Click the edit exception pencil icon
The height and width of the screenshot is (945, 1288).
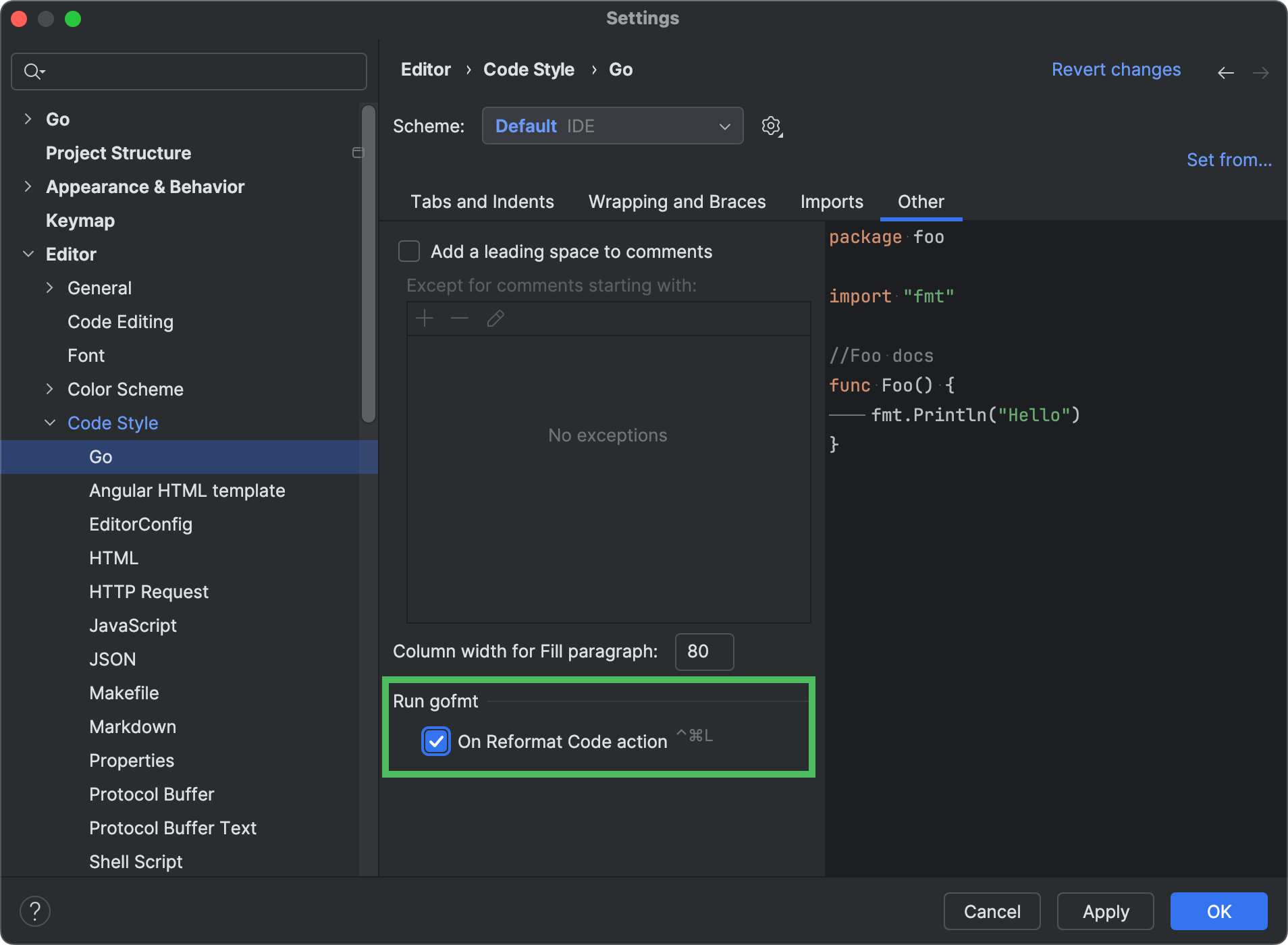click(495, 318)
